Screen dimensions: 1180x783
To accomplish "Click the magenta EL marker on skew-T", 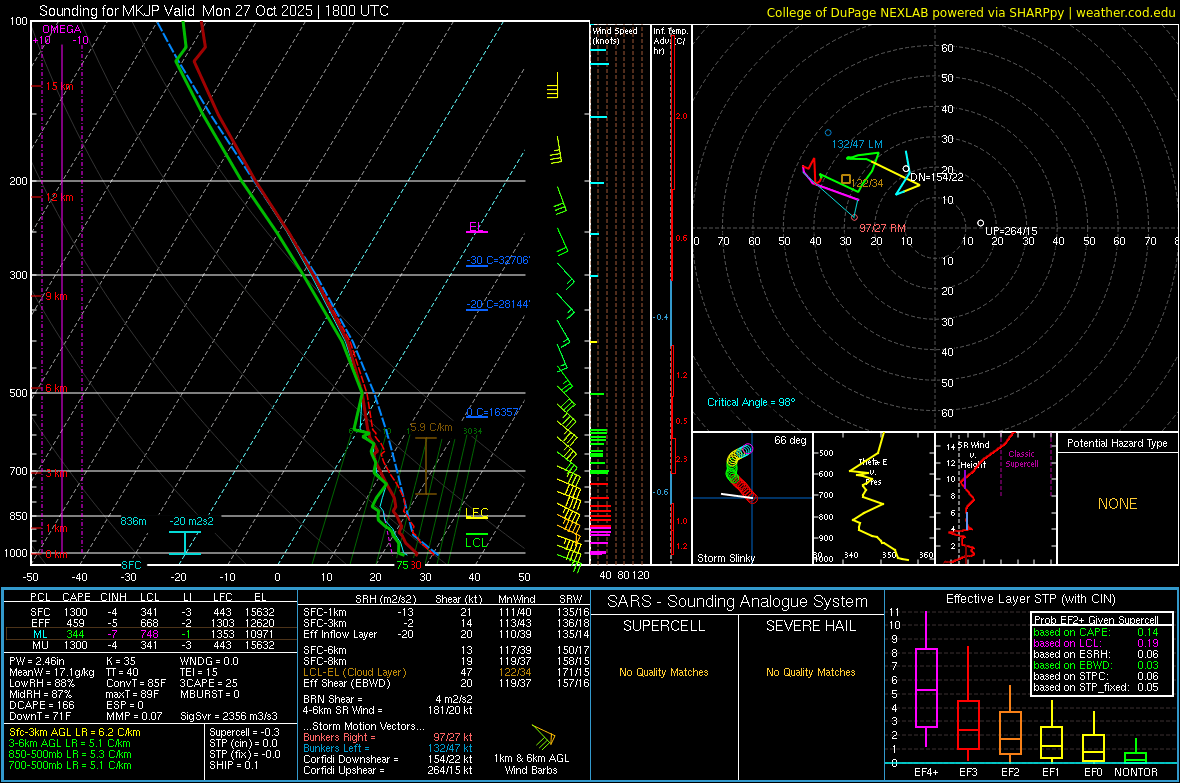I will pyautogui.click(x=476, y=227).
